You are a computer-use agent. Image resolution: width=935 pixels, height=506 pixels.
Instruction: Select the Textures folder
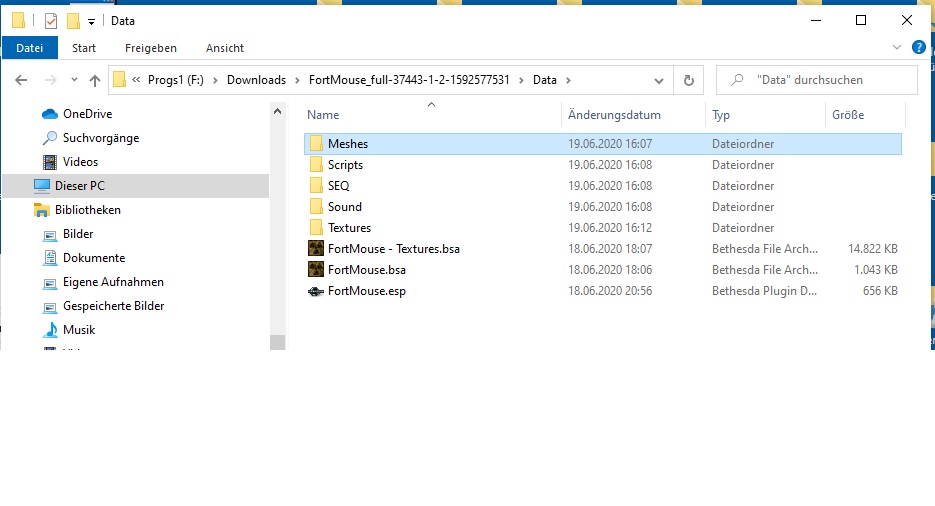pos(349,228)
